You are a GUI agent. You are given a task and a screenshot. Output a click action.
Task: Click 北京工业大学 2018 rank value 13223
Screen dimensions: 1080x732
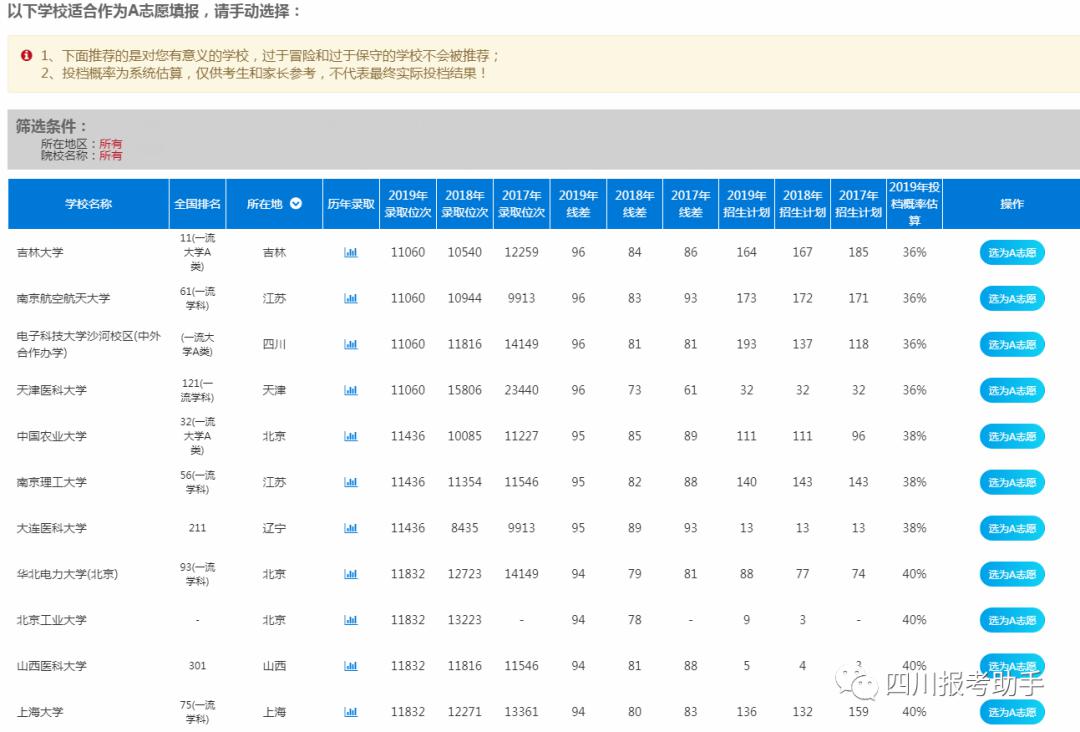465,620
